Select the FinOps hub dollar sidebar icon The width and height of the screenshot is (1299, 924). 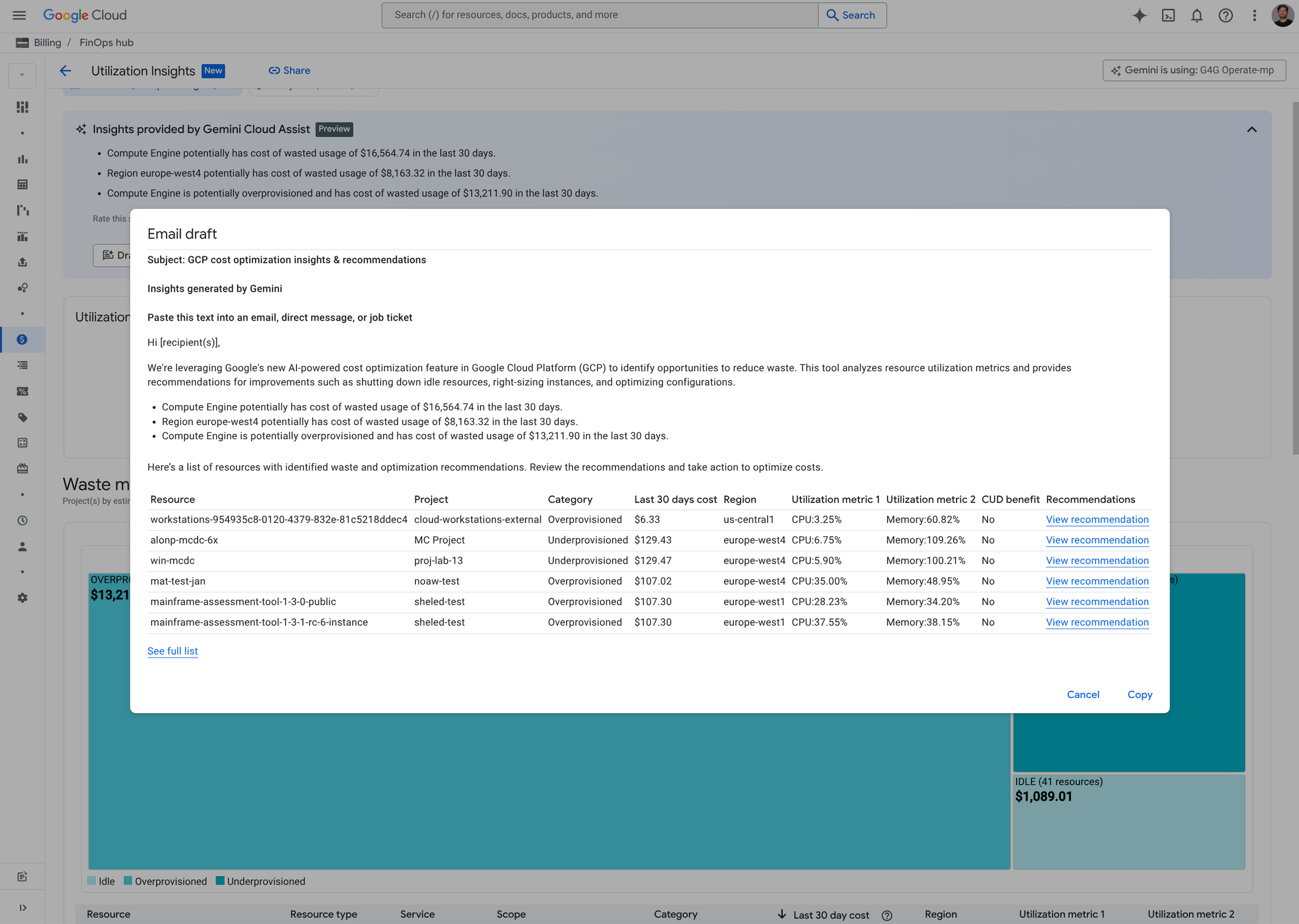(x=22, y=339)
